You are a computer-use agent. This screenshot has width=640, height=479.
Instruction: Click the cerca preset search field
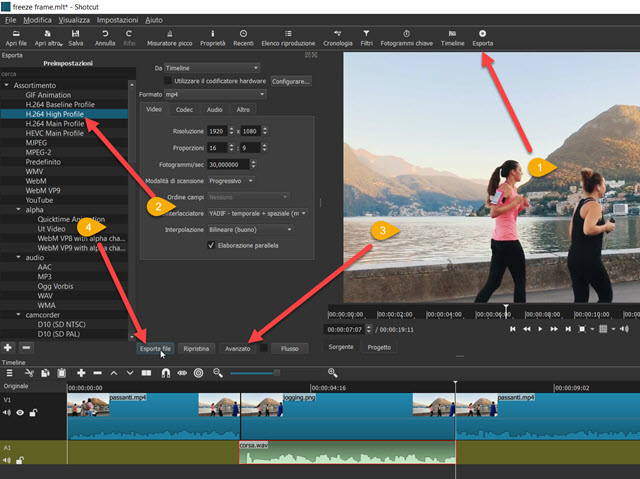tap(67, 74)
